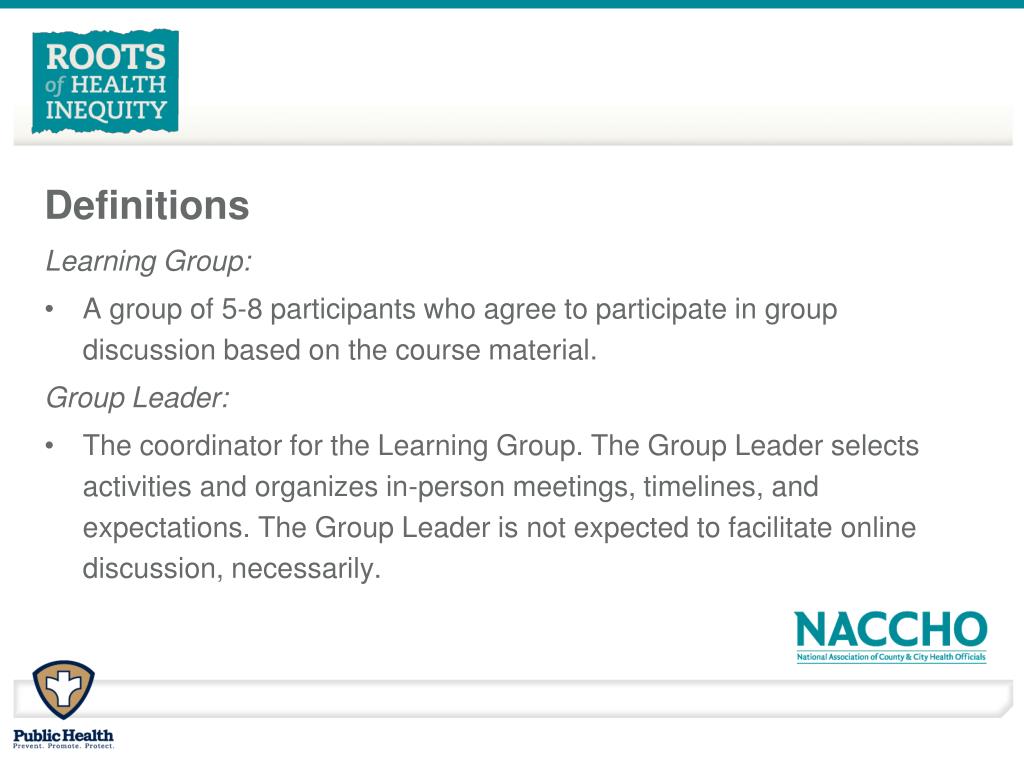Select the Definitions heading
Viewport: 1024px width, 768px height.
click(x=147, y=205)
